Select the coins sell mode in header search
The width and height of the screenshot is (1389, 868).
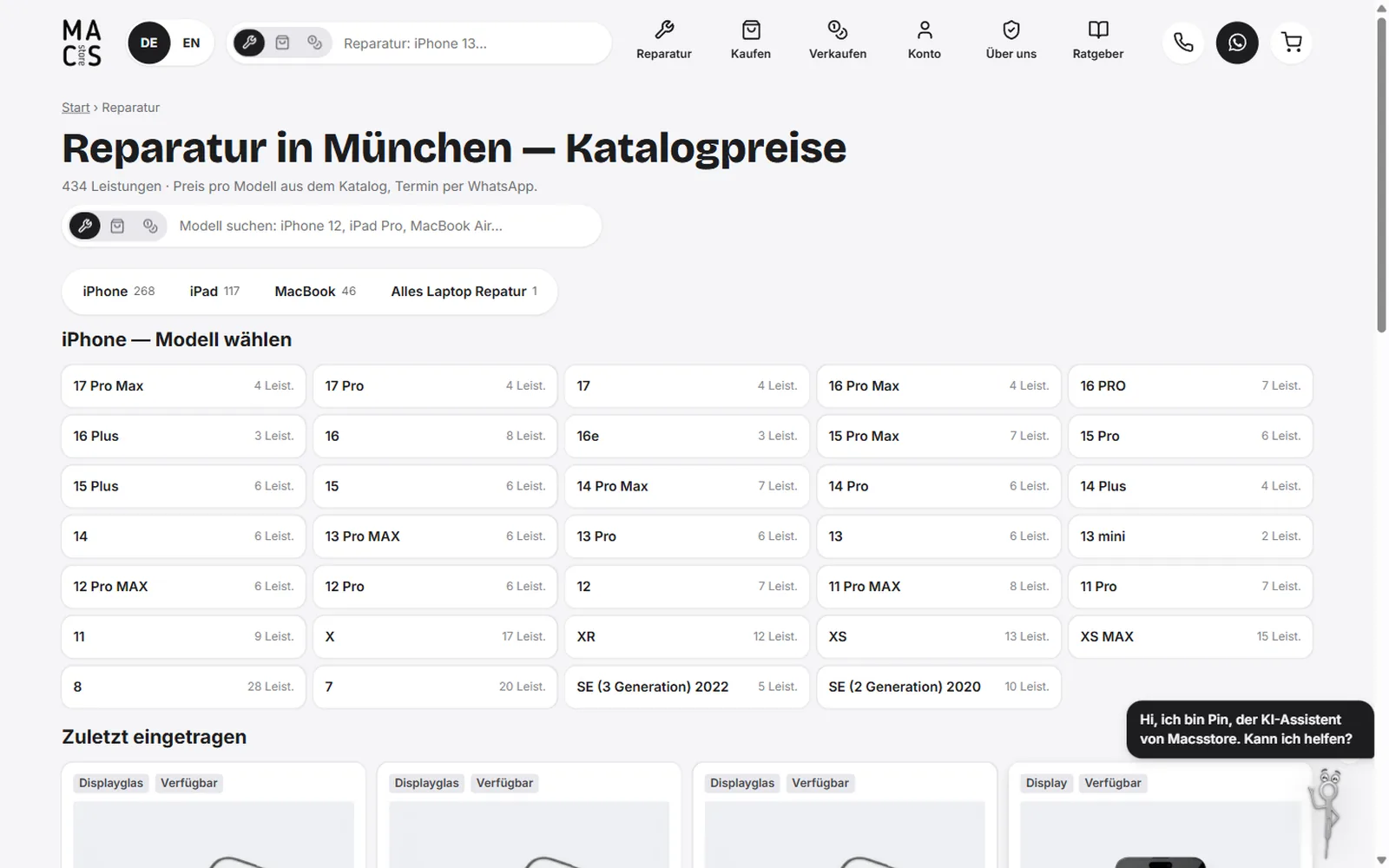pyautogui.click(x=314, y=43)
